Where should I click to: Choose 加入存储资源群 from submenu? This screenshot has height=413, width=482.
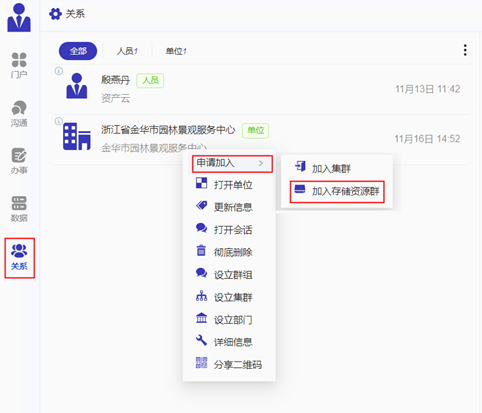coord(337,192)
